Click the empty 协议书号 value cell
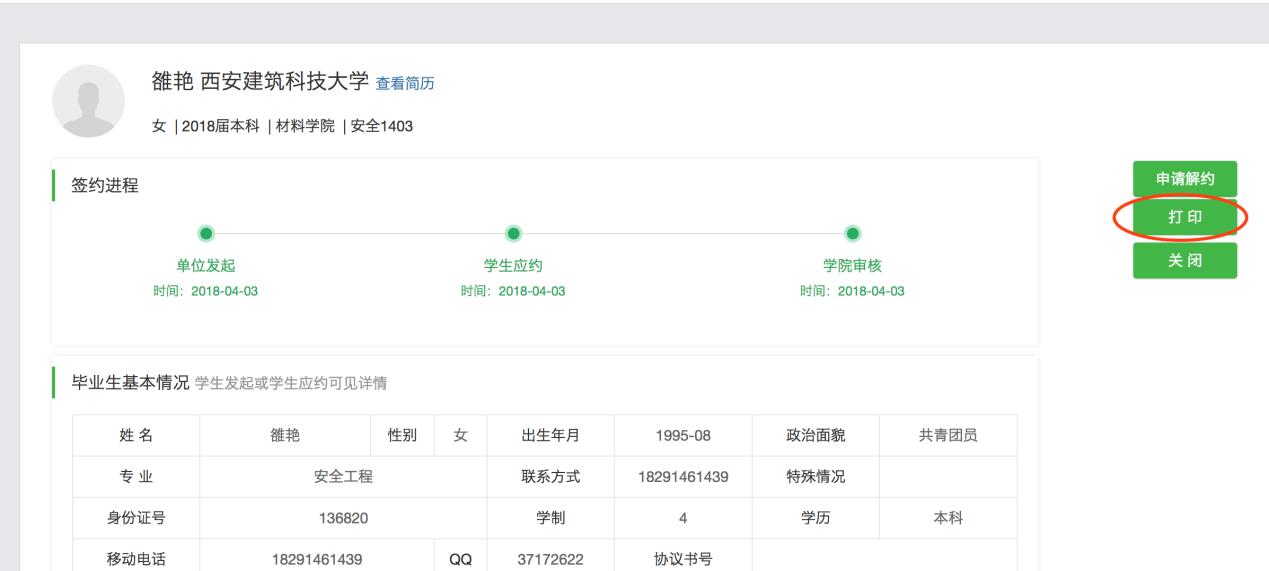1269x571 pixels. 884,560
